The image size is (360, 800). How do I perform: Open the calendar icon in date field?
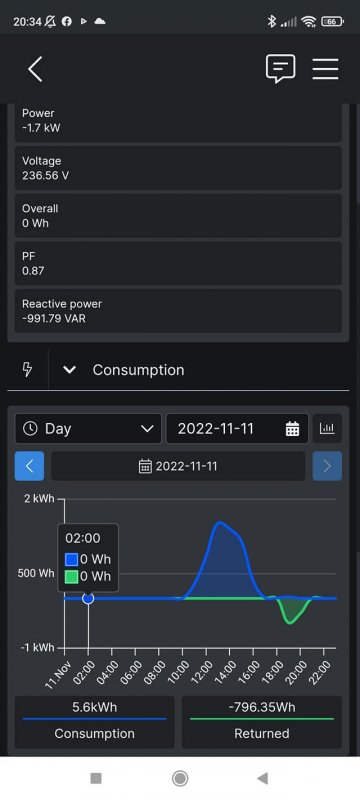(x=292, y=429)
